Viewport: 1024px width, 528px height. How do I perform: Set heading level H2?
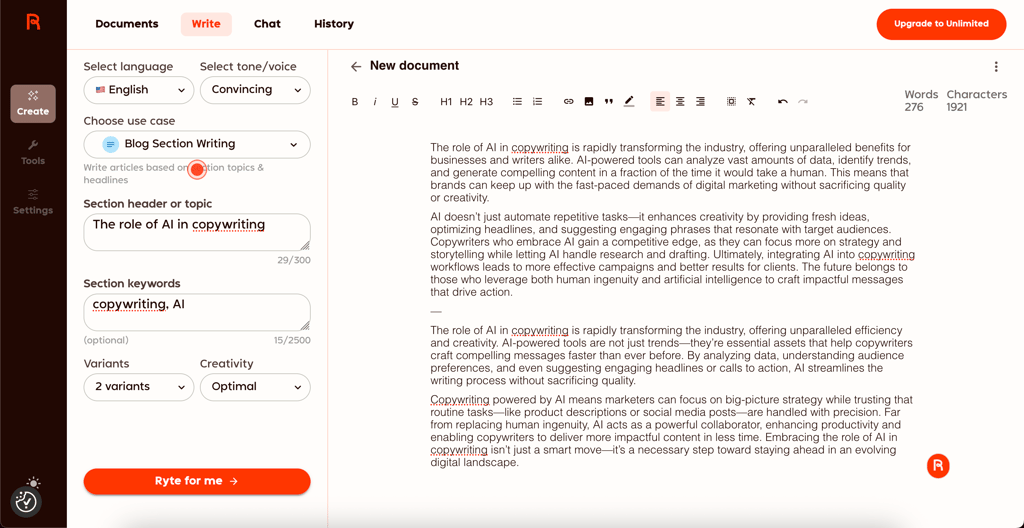click(466, 101)
